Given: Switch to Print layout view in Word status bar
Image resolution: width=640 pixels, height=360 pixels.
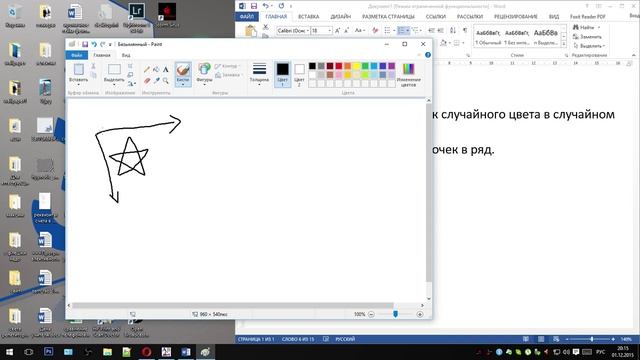Looking at the screenshot, I should [x=541, y=339].
